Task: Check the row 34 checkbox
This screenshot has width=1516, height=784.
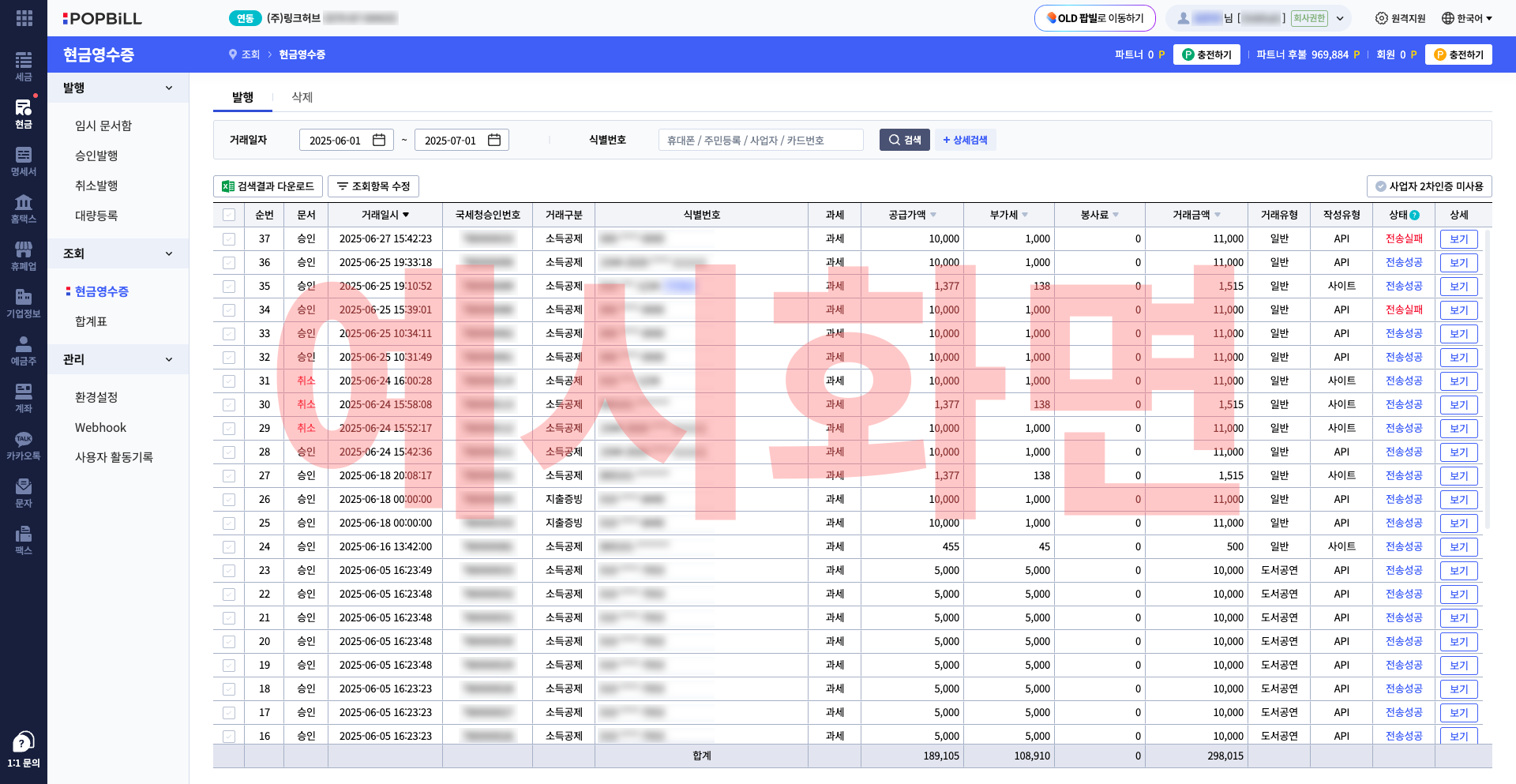Action: click(x=229, y=309)
